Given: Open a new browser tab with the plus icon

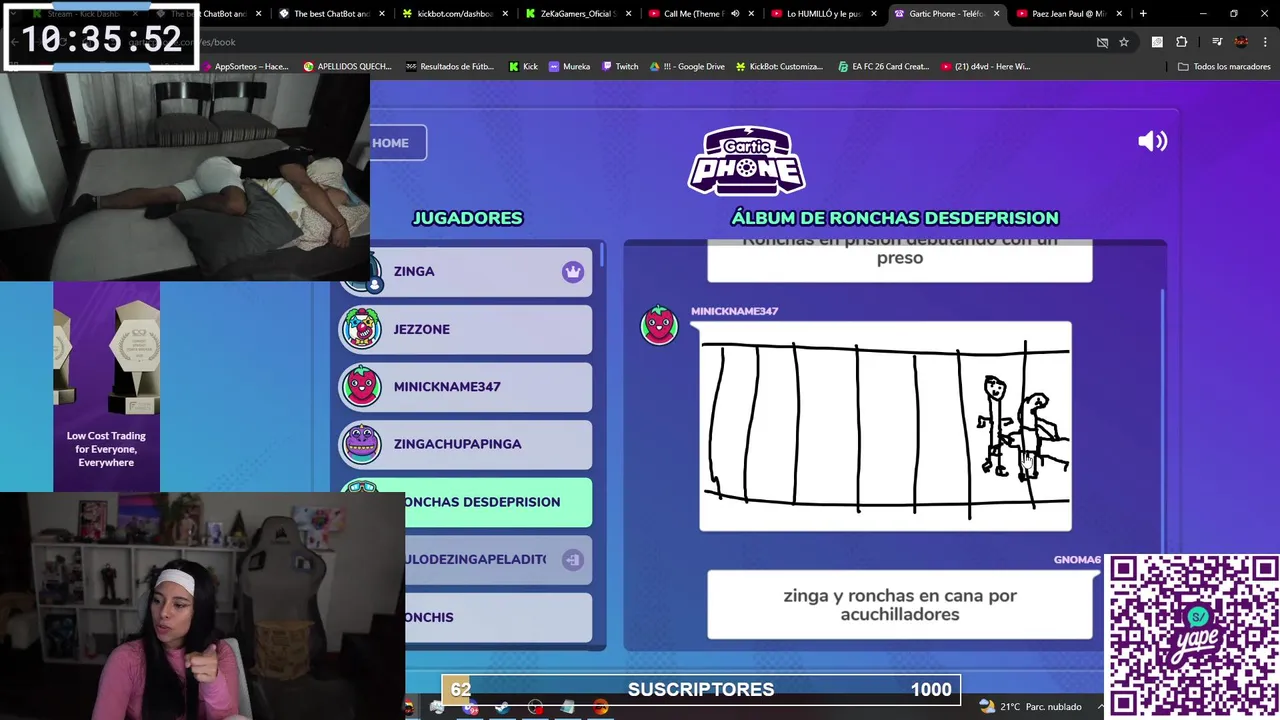Looking at the screenshot, I should (x=1143, y=14).
